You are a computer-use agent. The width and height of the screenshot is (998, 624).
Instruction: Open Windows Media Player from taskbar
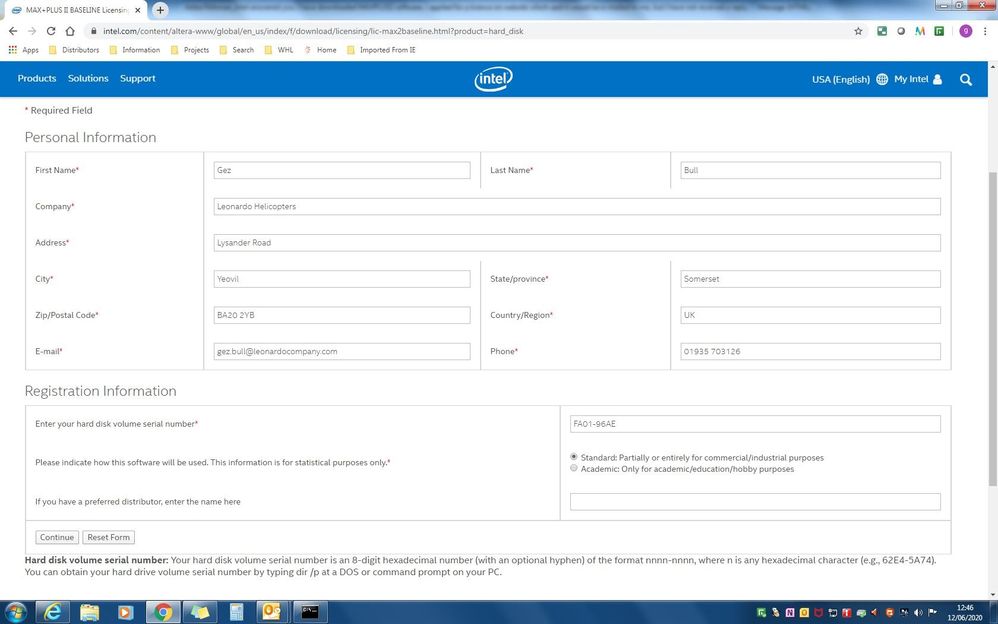125,612
